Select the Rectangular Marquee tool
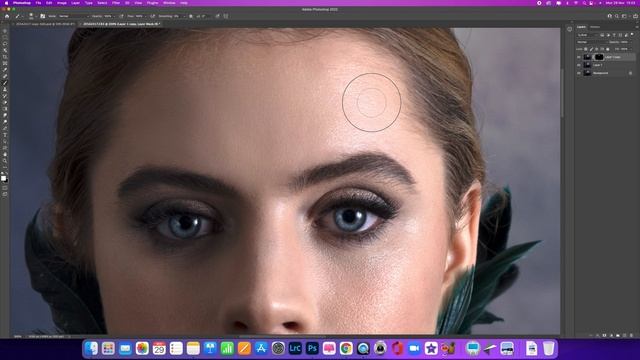Image resolution: width=640 pixels, height=360 pixels. click(x=5, y=37)
